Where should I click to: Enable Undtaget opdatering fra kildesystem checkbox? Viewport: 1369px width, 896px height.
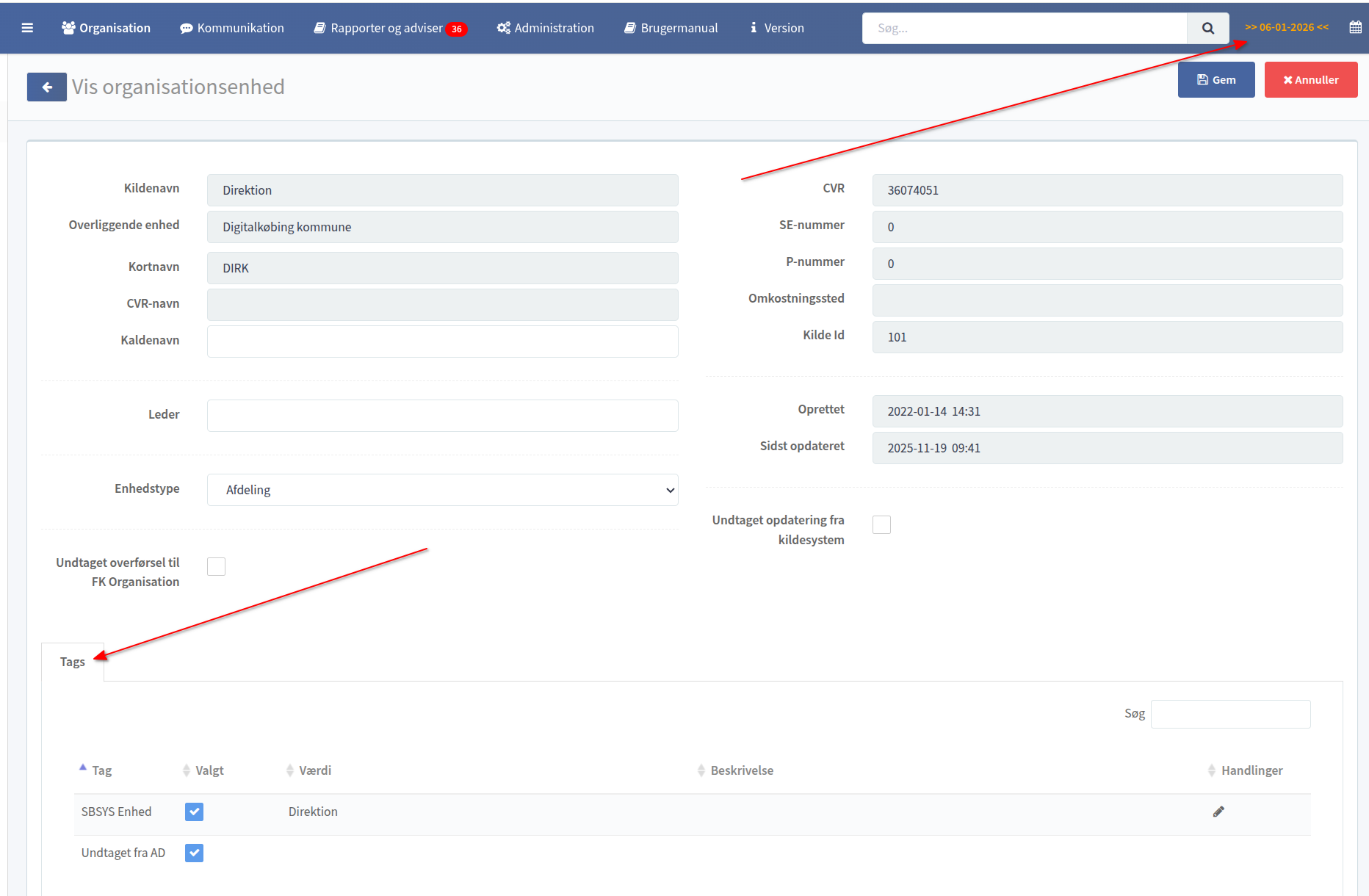click(881, 524)
